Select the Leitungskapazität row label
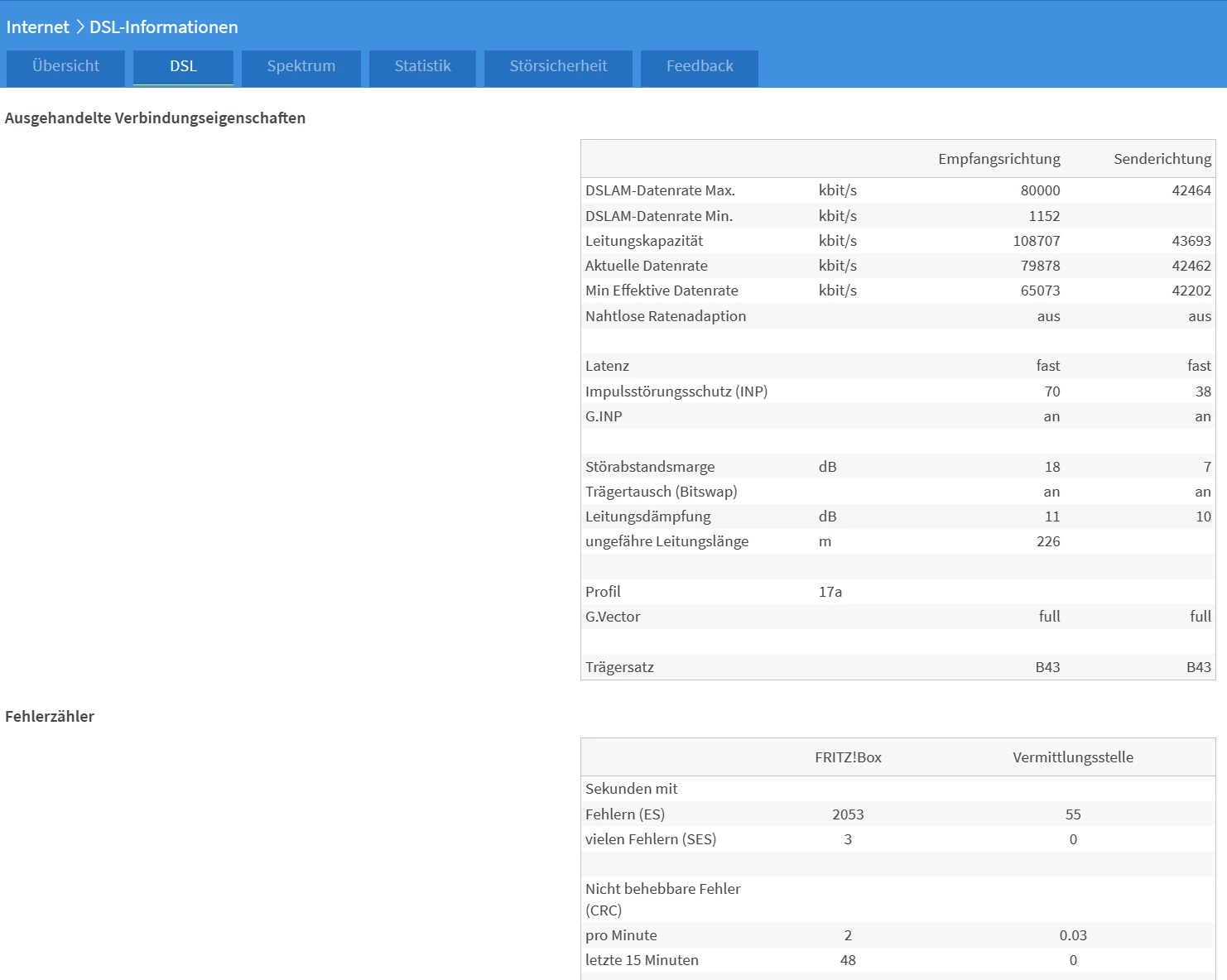Viewport: 1227px width, 980px height. coord(643,241)
